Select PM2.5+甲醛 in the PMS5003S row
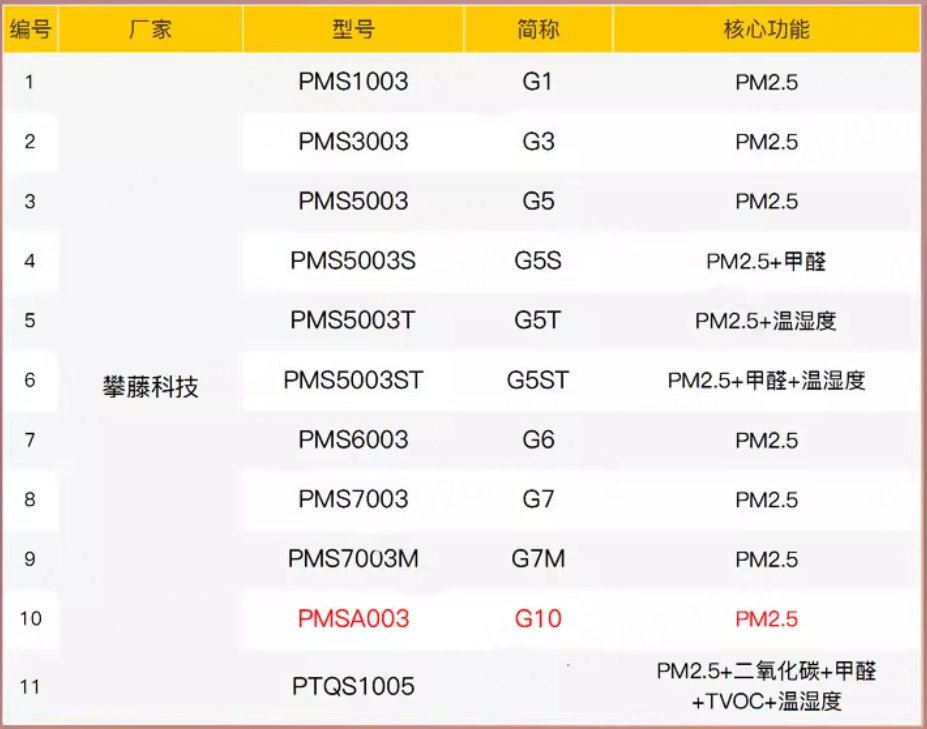927x729 pixels. [766, 261]
